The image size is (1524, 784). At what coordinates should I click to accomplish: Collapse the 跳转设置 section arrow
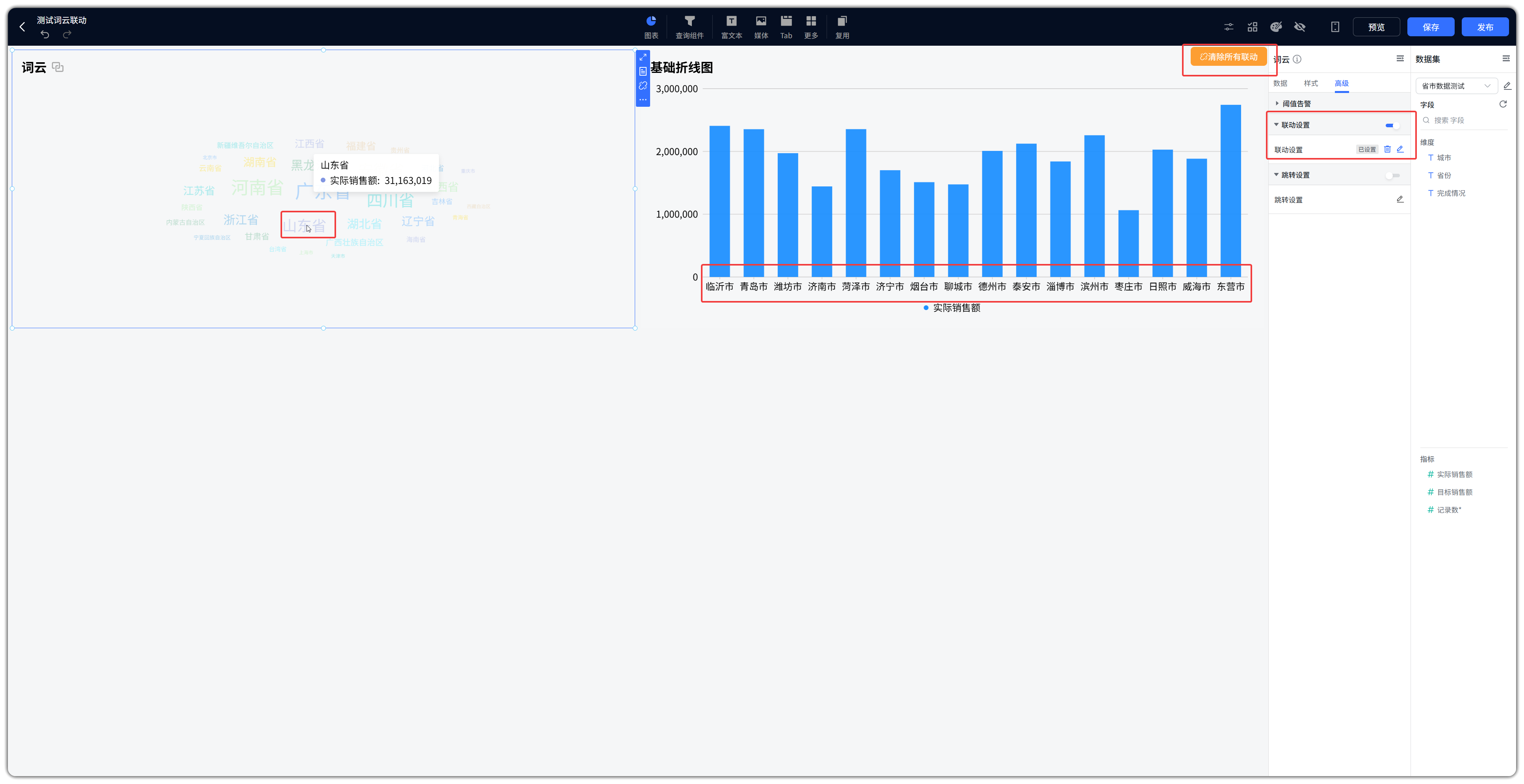point(1277,175)
